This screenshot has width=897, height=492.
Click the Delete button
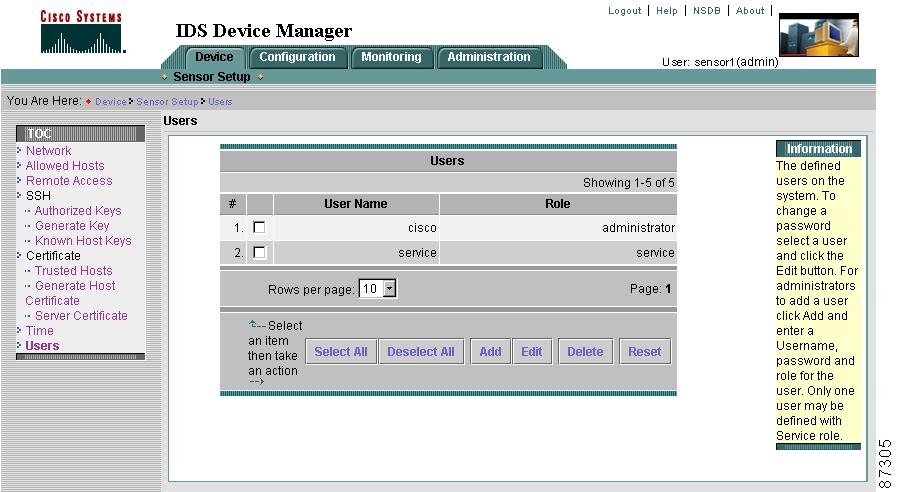pos(585,352)
